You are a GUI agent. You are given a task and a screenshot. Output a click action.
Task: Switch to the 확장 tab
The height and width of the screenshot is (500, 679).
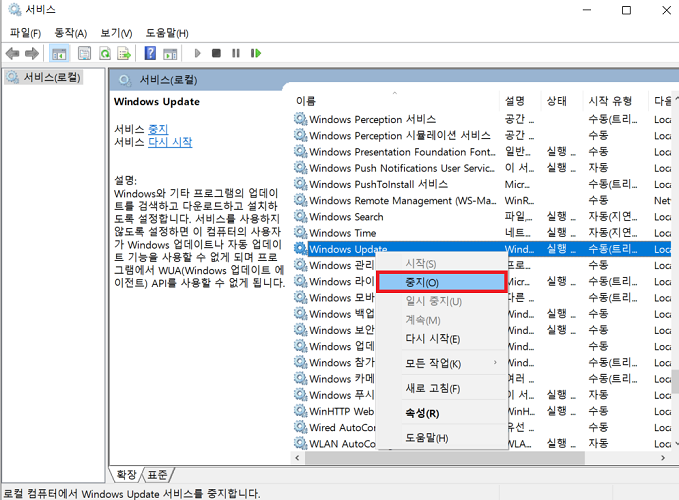126,475
